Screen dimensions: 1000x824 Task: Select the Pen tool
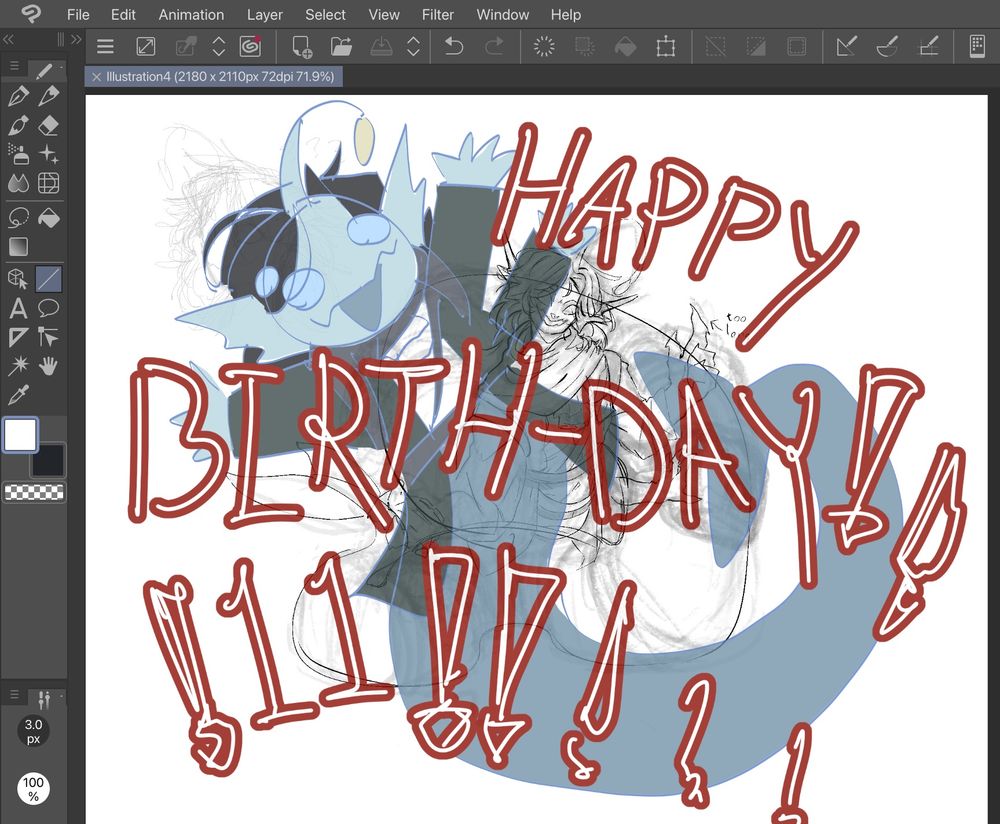pos(18,96)
